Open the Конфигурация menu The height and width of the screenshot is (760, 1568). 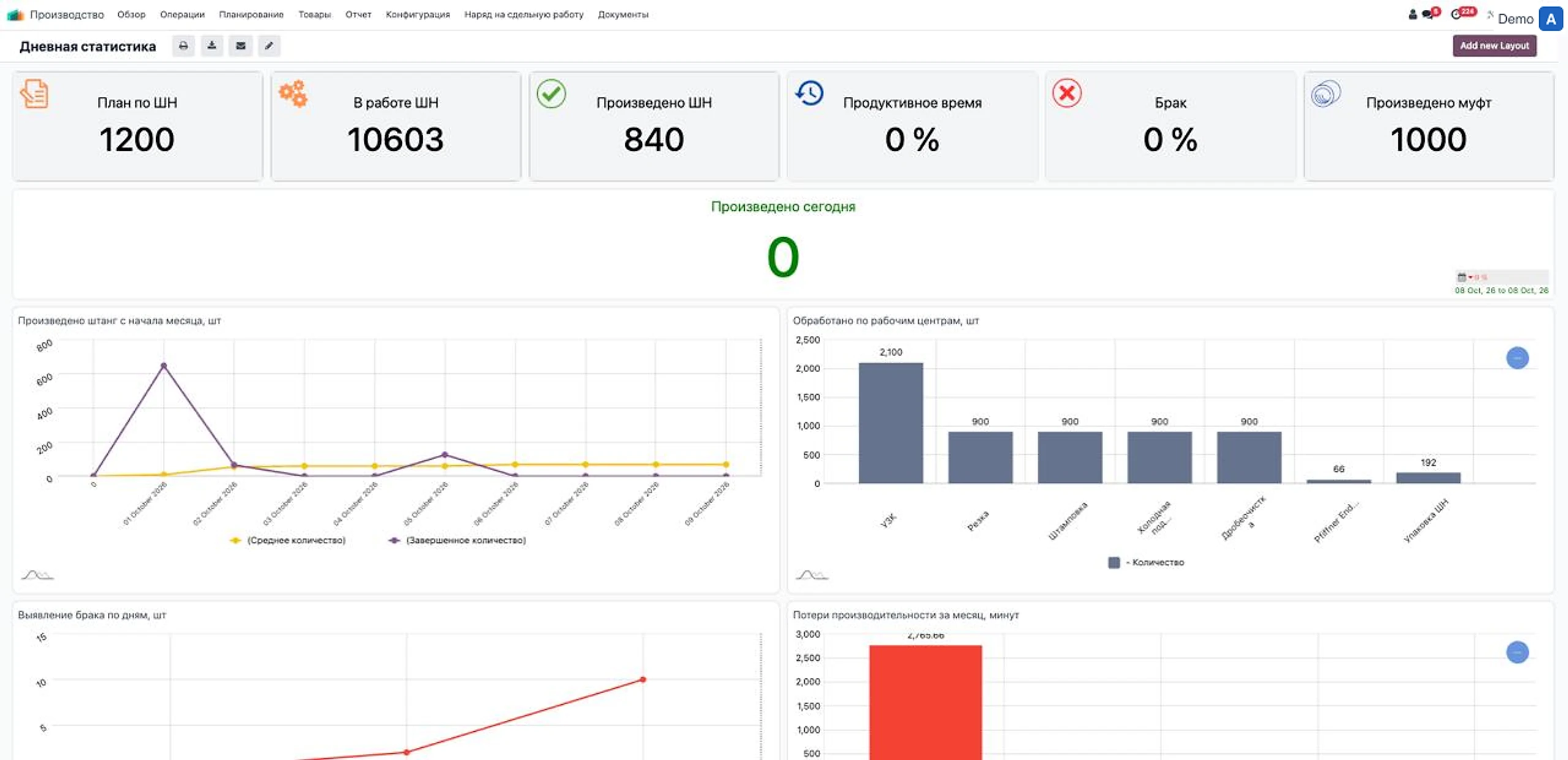pos(418,15)
